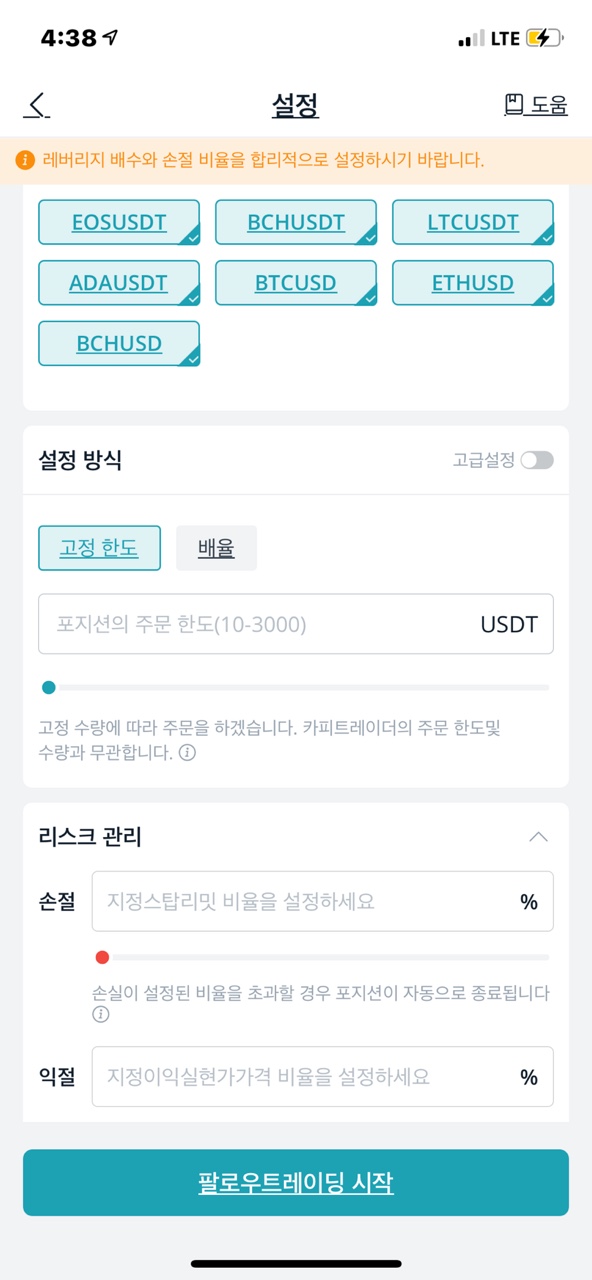Screen dimensions: 592x1280
Task: Deselect the BTCUSD trading pair
Action: coord(296,283)
